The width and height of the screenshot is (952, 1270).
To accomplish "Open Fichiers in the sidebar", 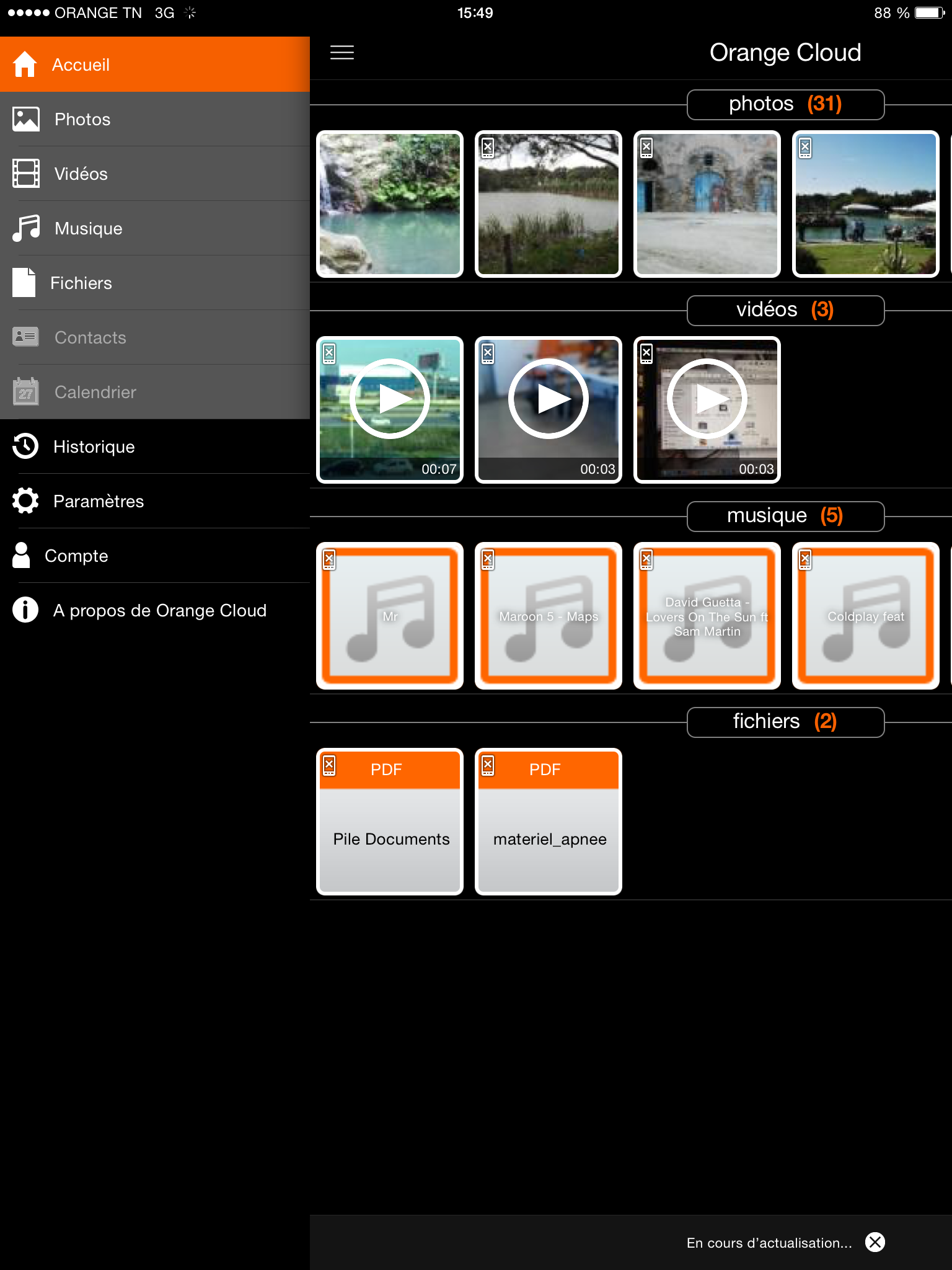I will coord(155,283).
